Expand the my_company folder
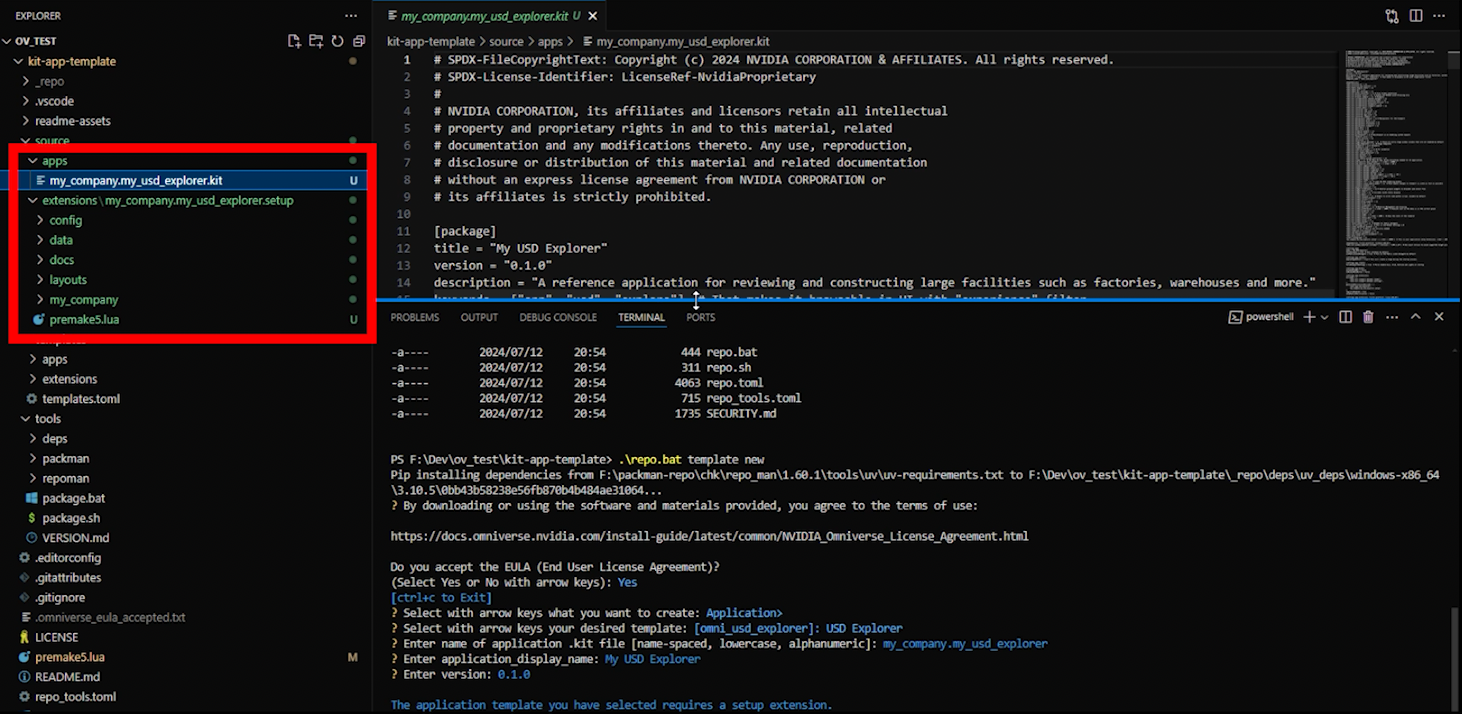The height and width of the screenshot is (714, 1462). coord(40,300)
